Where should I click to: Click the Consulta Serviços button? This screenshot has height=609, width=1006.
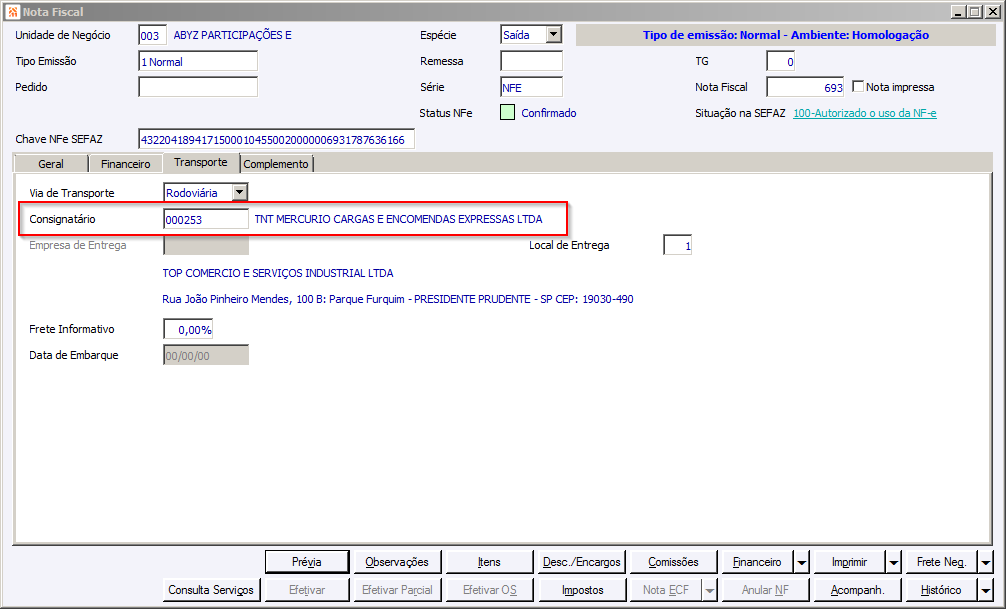[x=211, y=590]
